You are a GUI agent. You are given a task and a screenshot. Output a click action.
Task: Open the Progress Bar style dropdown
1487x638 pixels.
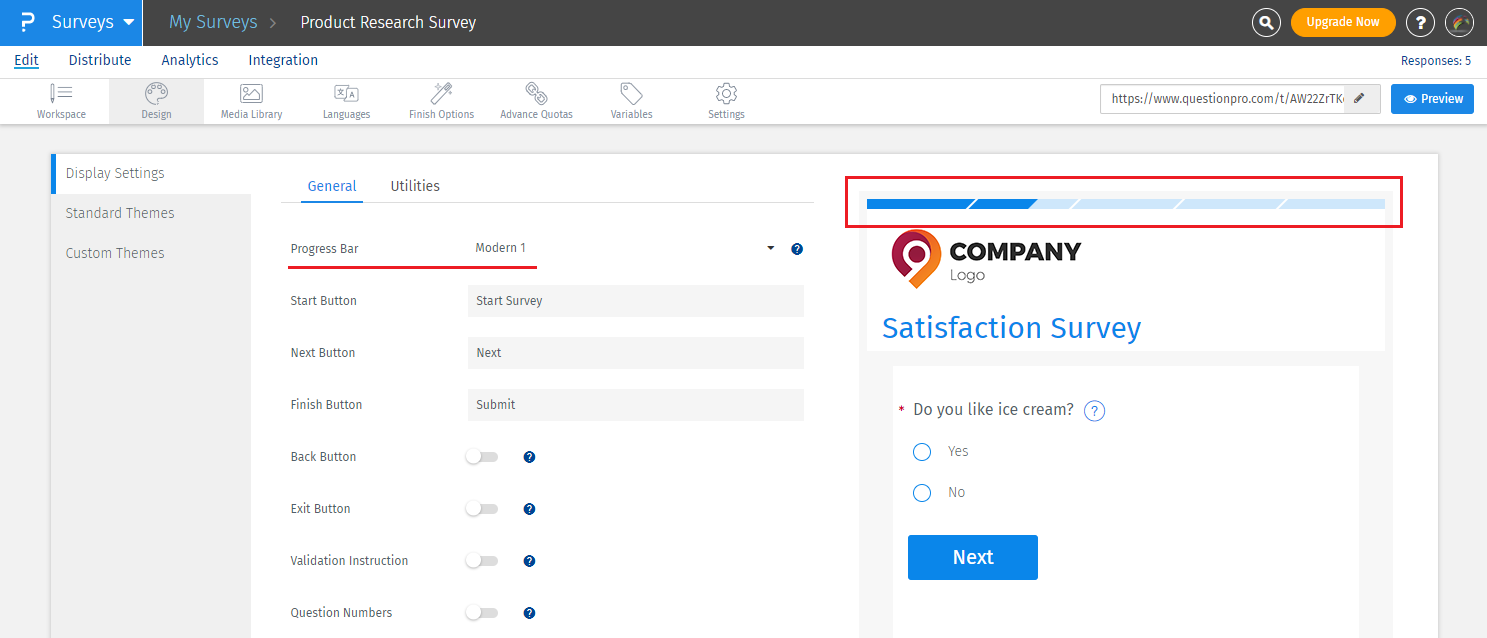(x=770, y=248)
